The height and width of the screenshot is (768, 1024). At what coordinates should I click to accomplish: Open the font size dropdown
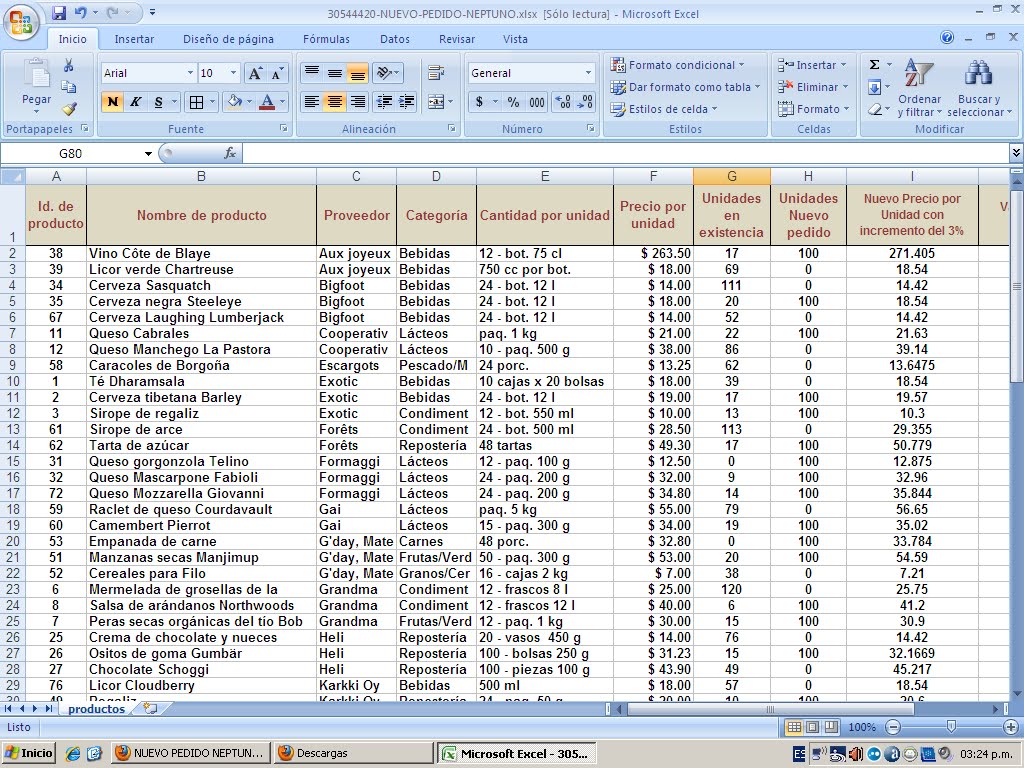pos(233,73)
